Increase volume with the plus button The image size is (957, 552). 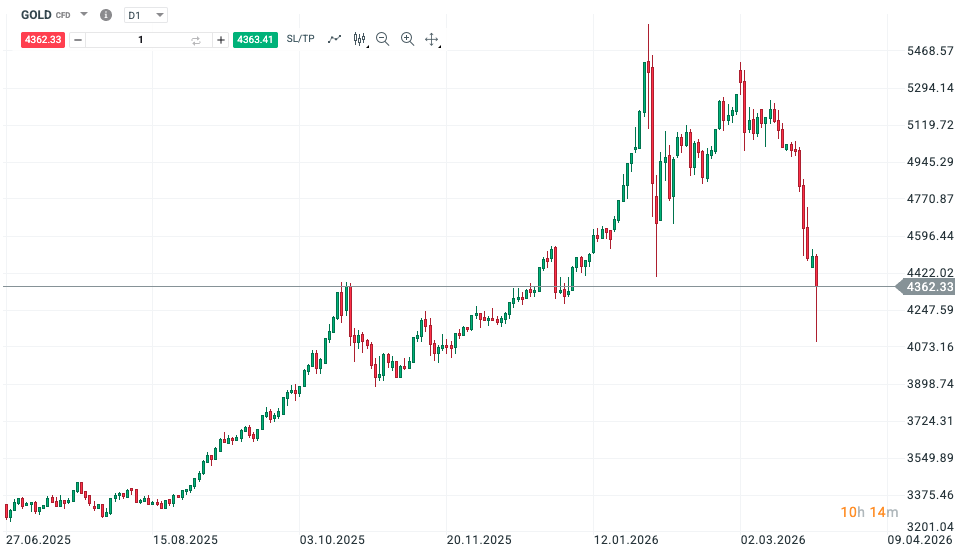coord(220,40)
